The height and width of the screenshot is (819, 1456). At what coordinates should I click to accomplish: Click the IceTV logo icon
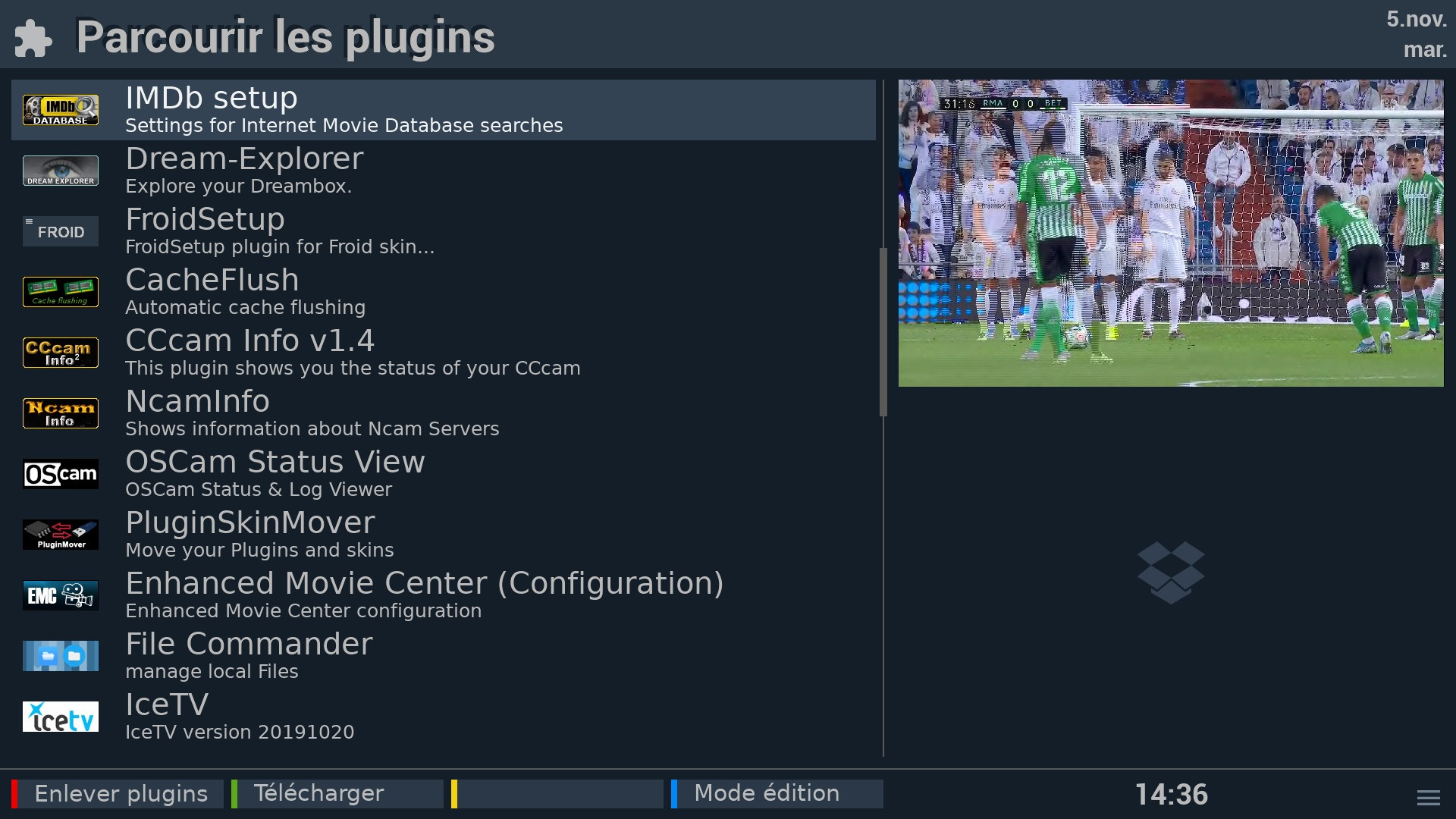tap(61, 717)
